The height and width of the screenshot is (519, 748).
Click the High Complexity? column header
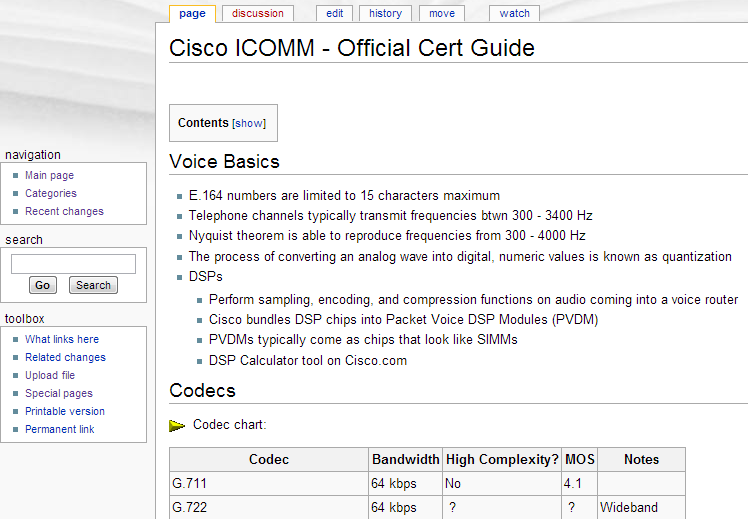point(502,459)
